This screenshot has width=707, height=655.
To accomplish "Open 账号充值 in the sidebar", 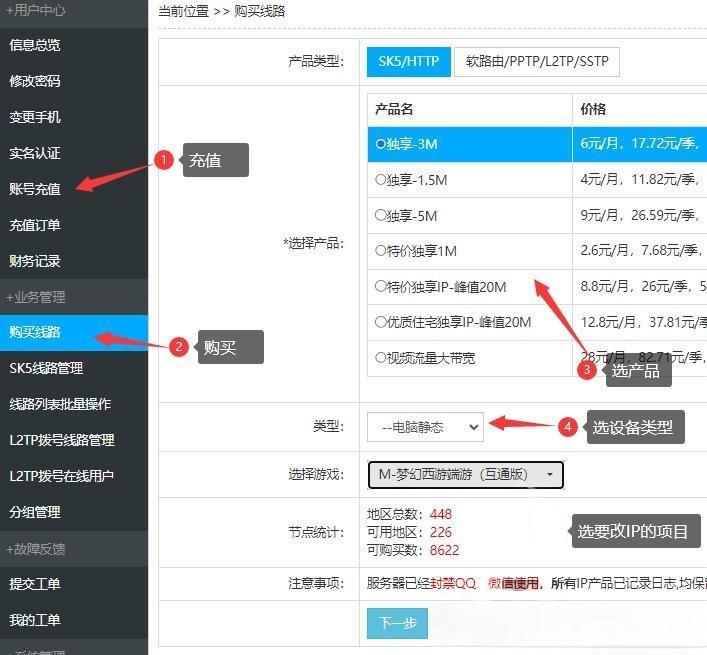I will pyautogui.click(x=35, y=189).
